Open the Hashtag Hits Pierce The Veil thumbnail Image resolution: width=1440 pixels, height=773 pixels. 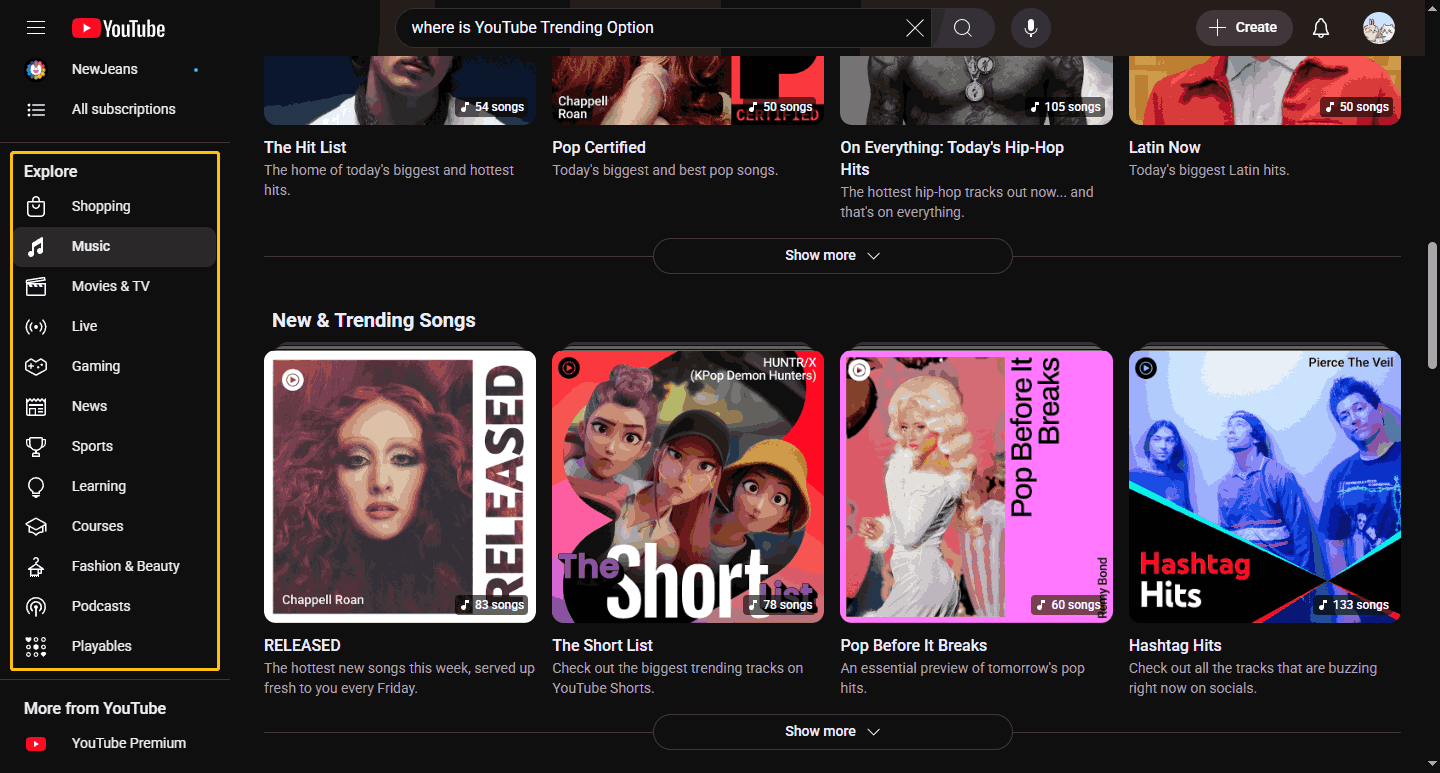(x=1265, y=486)
